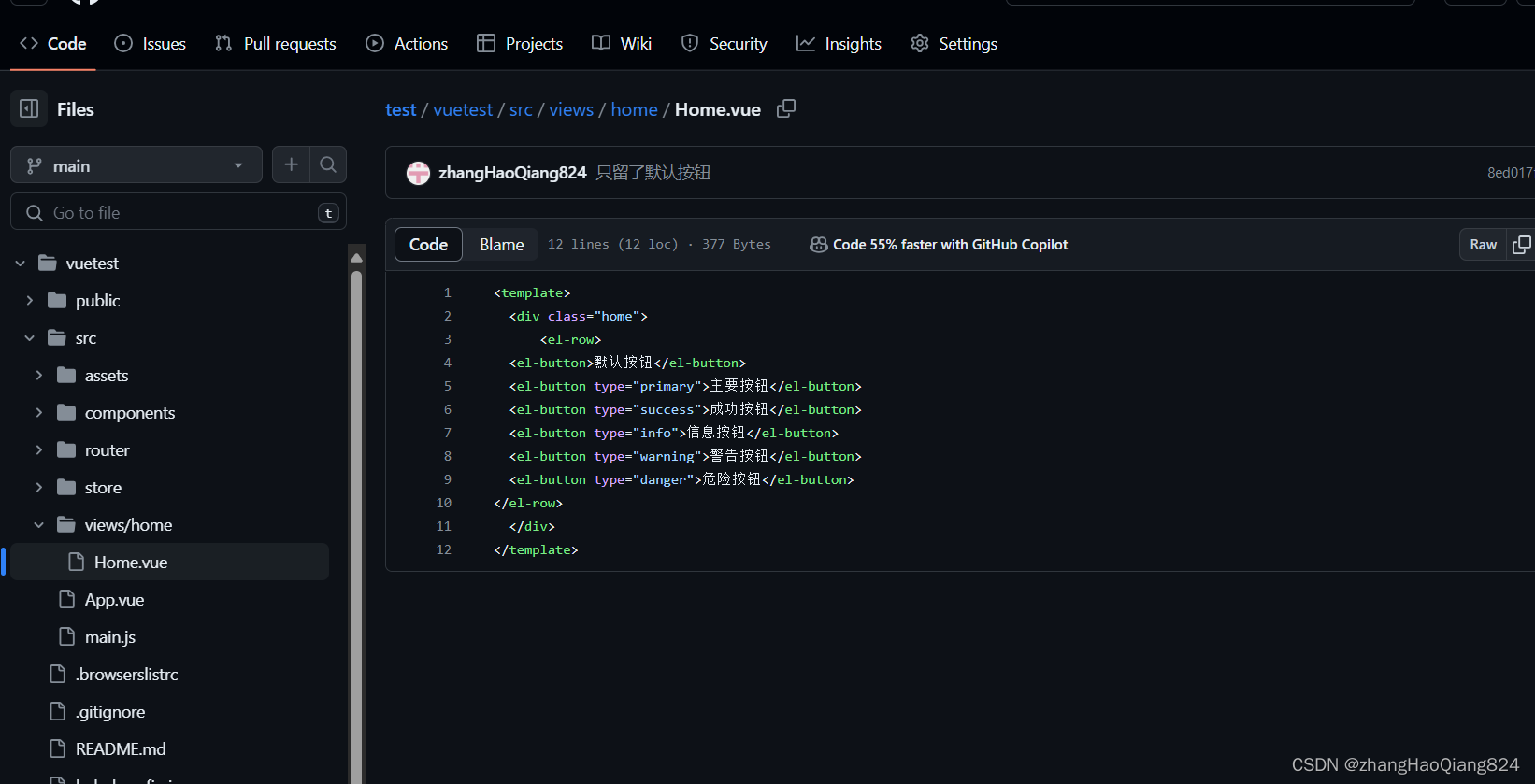The image size is (1535, 784).
Task: Click the public folder icon
Action: click(57, 300)
